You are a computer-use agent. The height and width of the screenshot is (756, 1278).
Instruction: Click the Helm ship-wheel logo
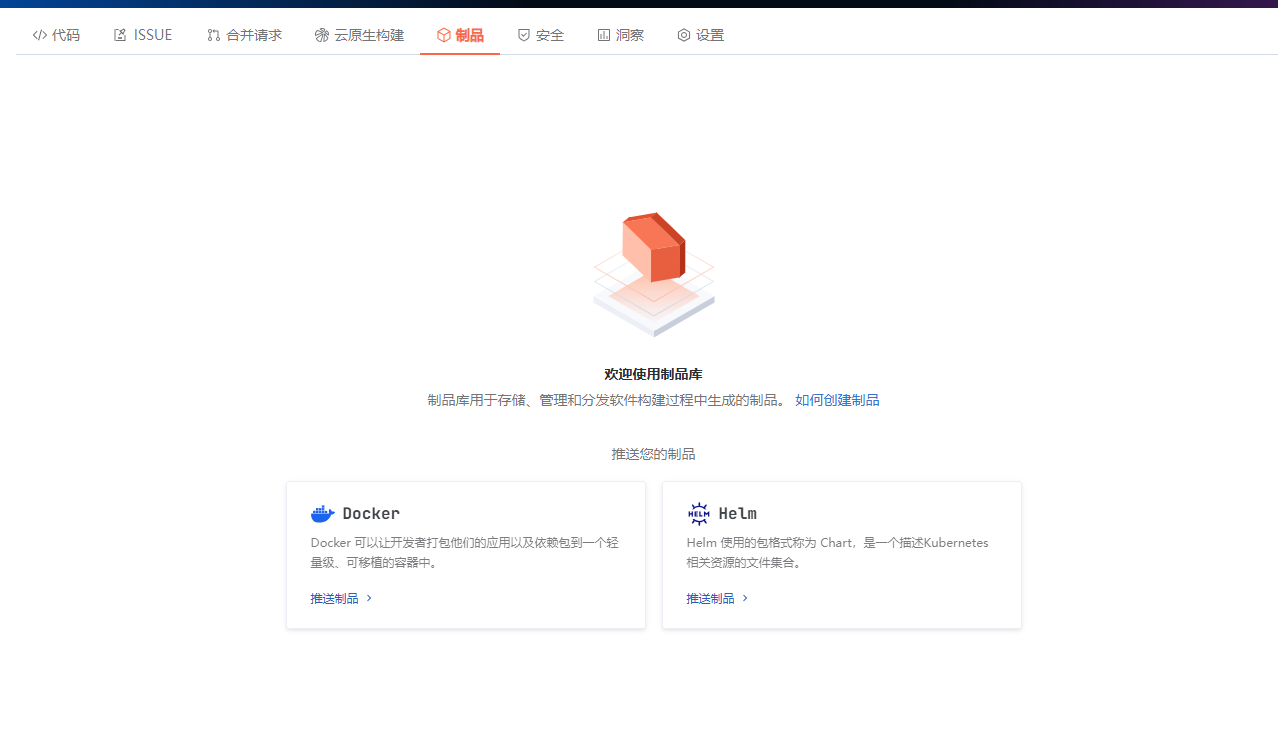click(698, 514)
